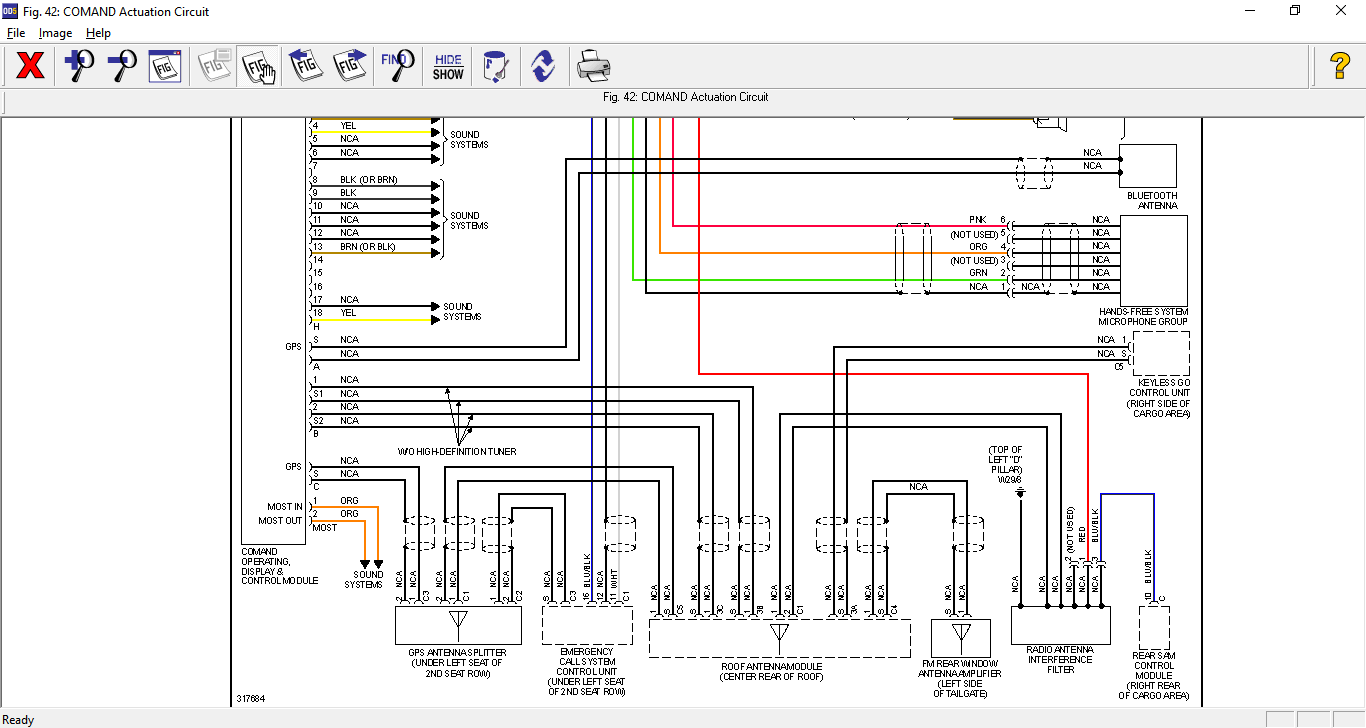The image size is (1366, 728).
Task: Click 'HANDS-FREE SYSTEM MICROPHONE GROUP' label
Action: [x=1143, y=317]
